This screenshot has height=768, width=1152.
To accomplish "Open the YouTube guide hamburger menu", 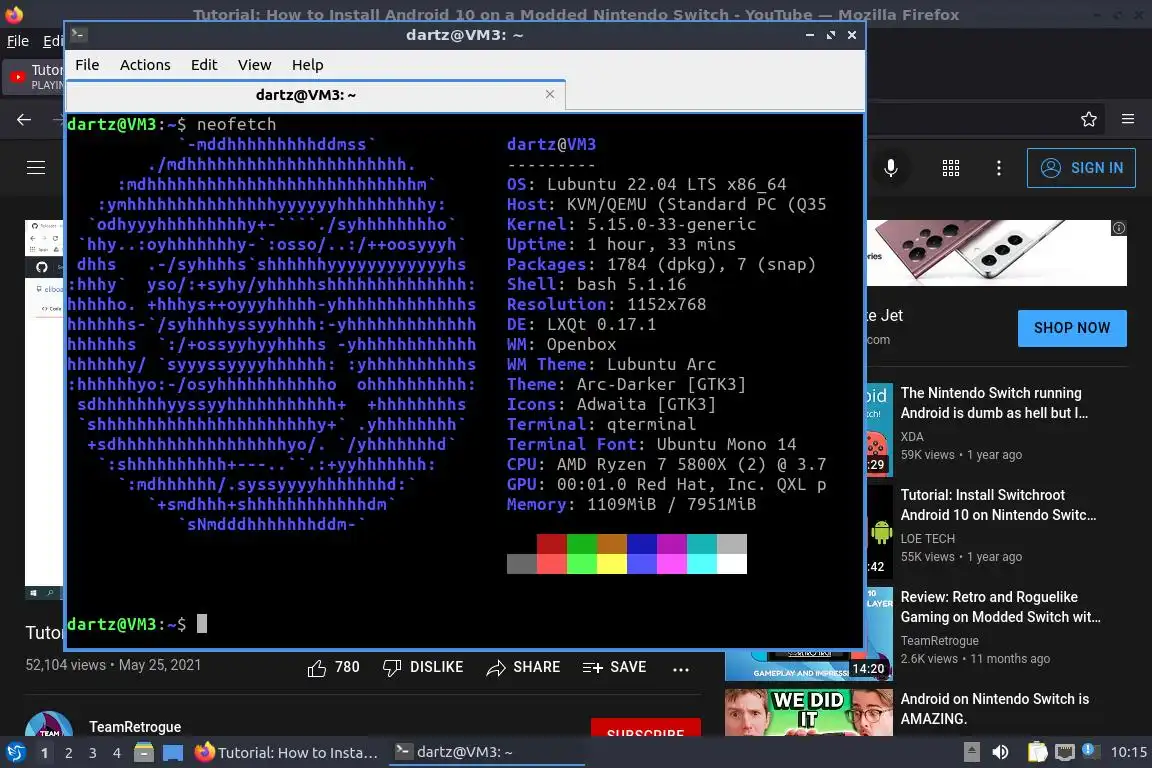I will pyautogui.click(x=36, y=168).
